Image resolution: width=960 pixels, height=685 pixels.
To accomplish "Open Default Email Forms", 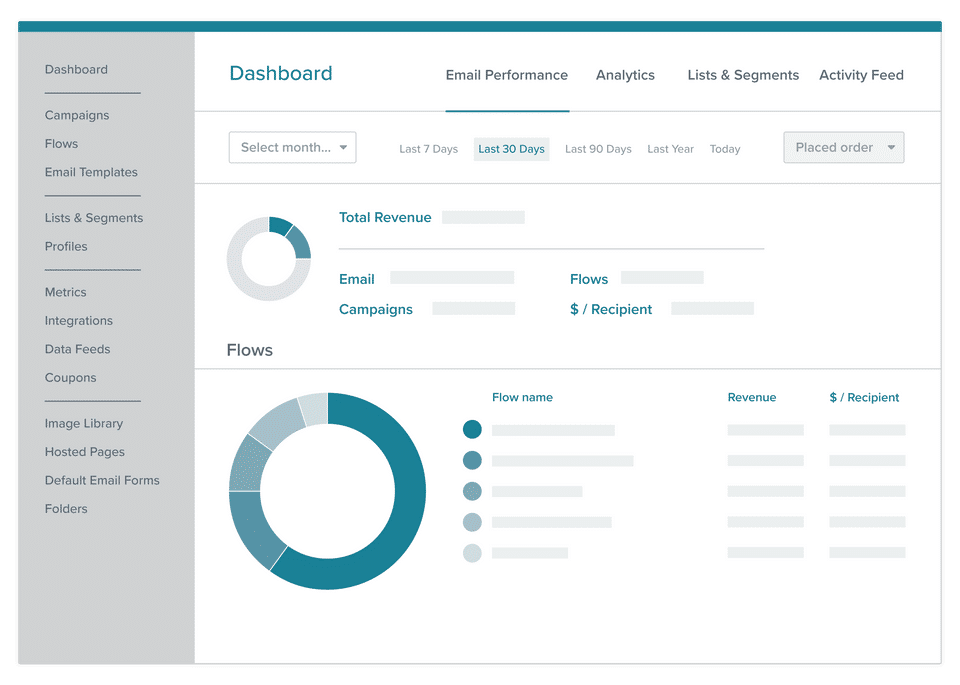I will pyautogui.click(x=102, y=481).
